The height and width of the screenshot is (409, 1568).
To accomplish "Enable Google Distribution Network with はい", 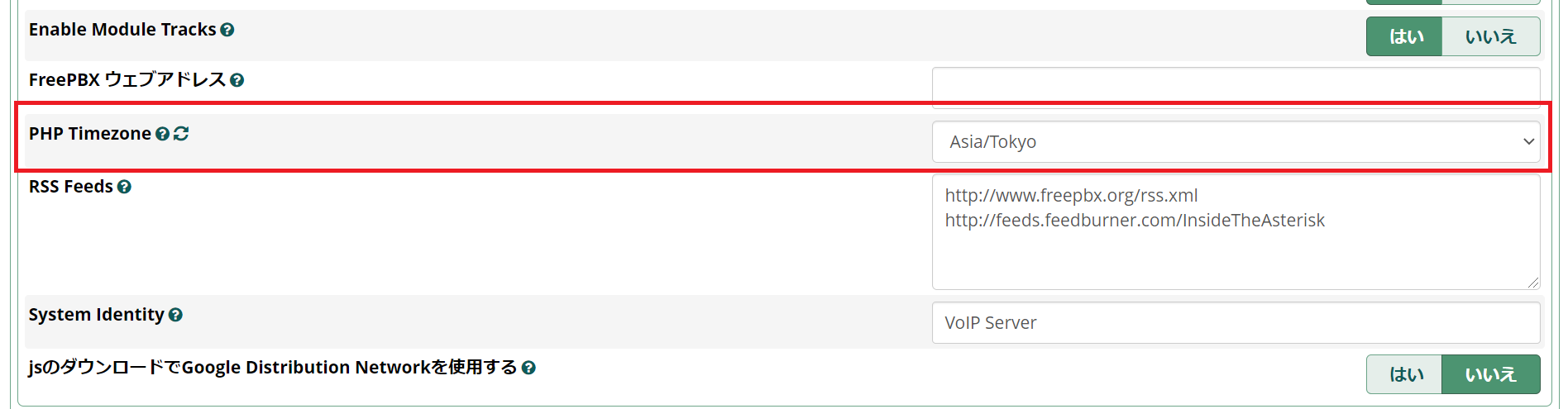I will tap(1404, 374).
